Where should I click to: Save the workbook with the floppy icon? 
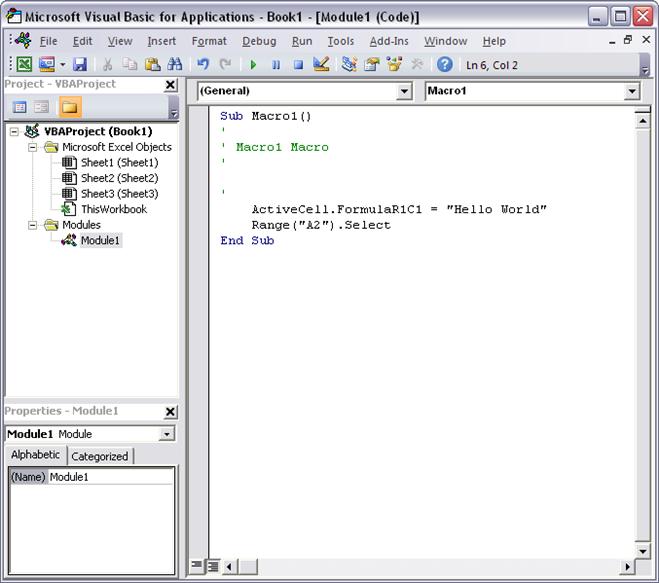pyautogui.click(x=80, y=64)
